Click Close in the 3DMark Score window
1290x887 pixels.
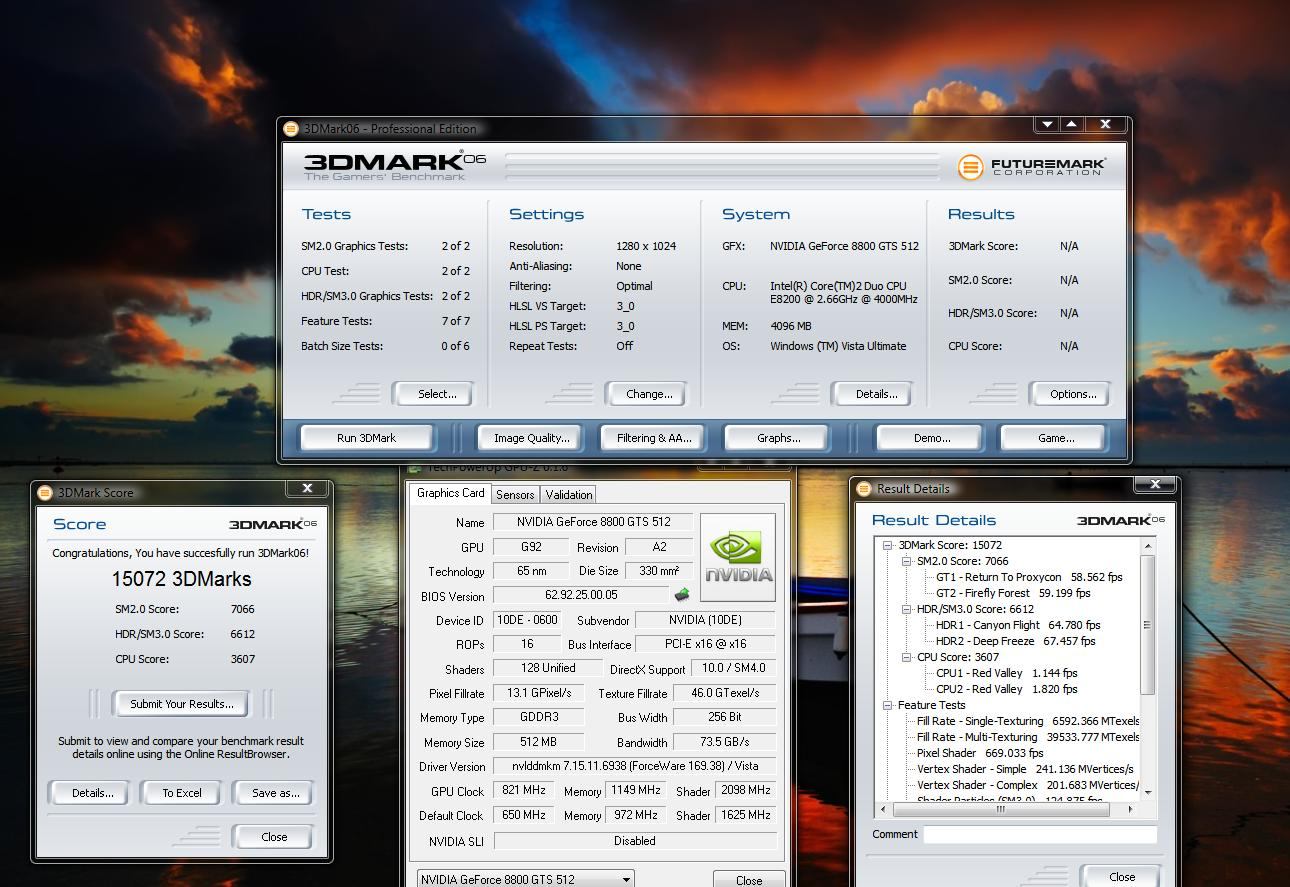(x=274, y=837)
